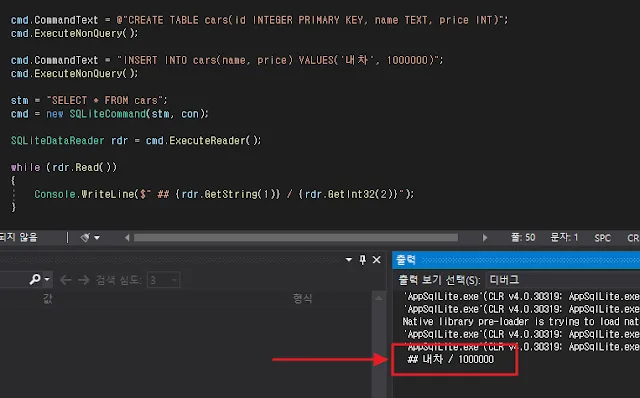Expand the code cleanup dropdown arrow
This screenshot has width=640, height=398.
[97, 238]
